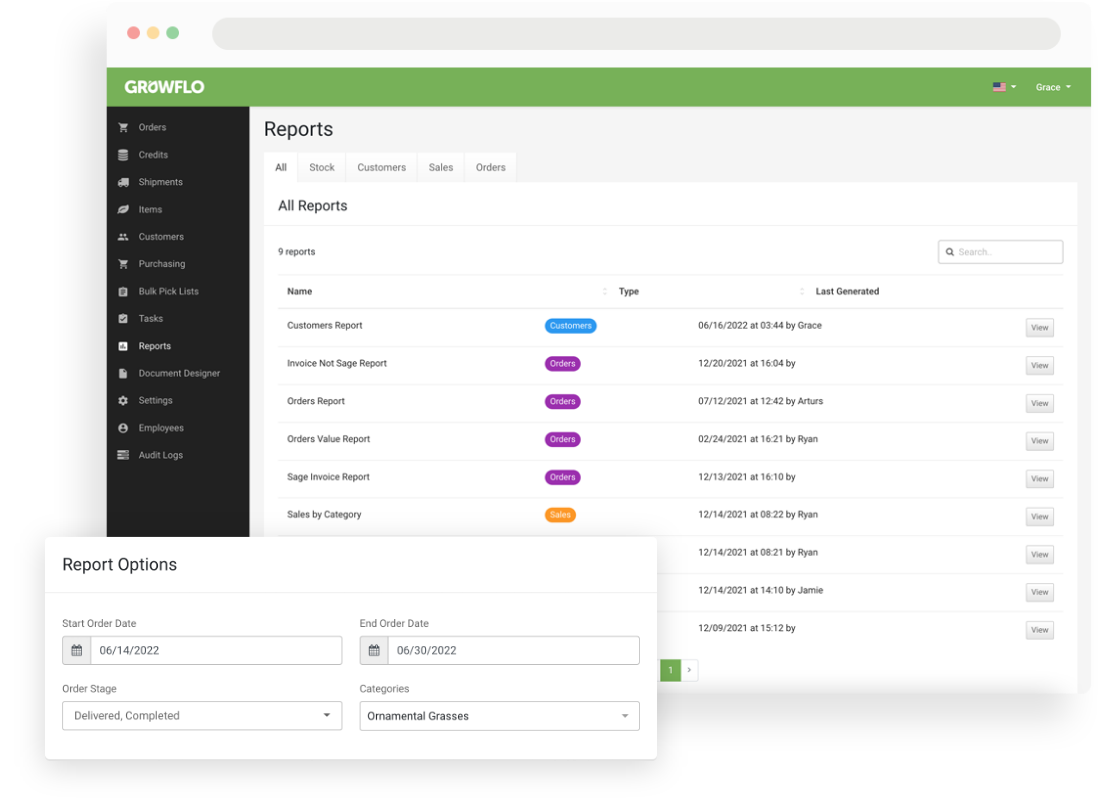Switch to the Stock tab
The width and height of the screenshot is (1099, 812).
coord(322,167)
